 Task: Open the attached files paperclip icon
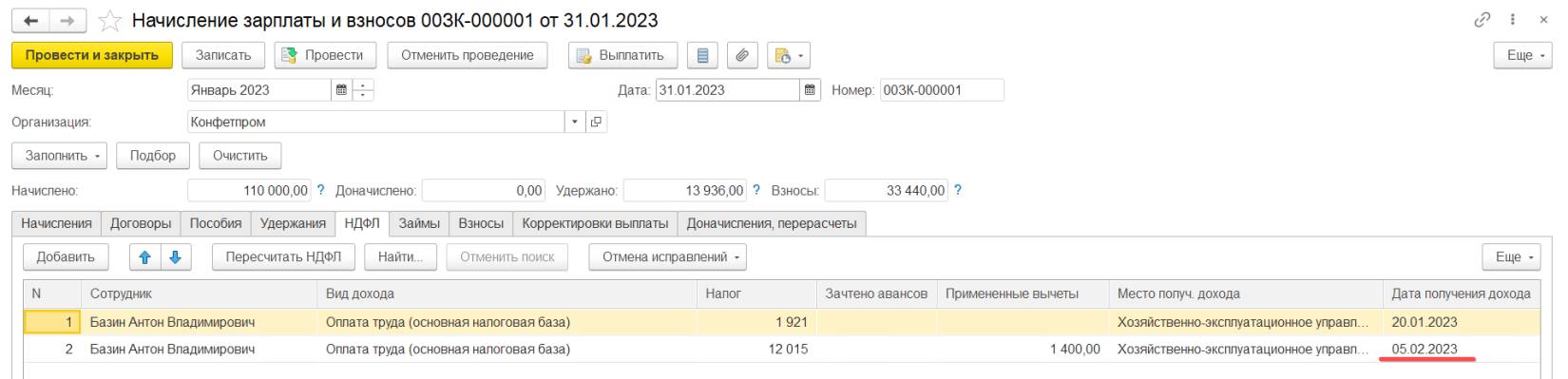(741, 55)
